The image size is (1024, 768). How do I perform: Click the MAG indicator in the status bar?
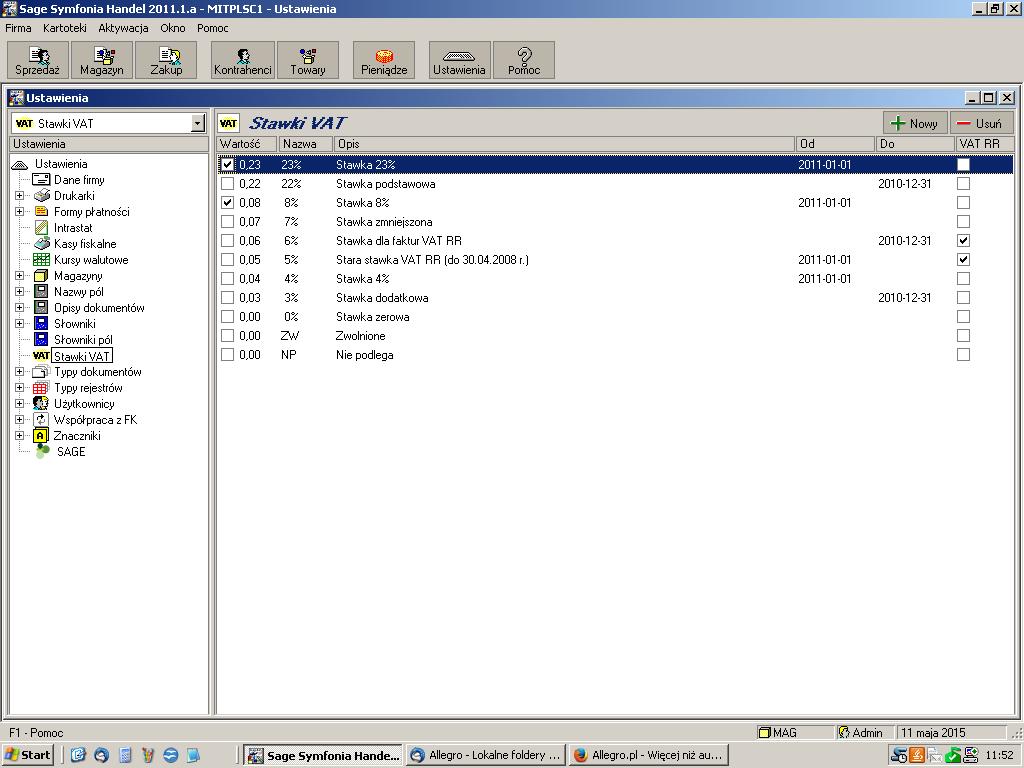pos(795,733)
